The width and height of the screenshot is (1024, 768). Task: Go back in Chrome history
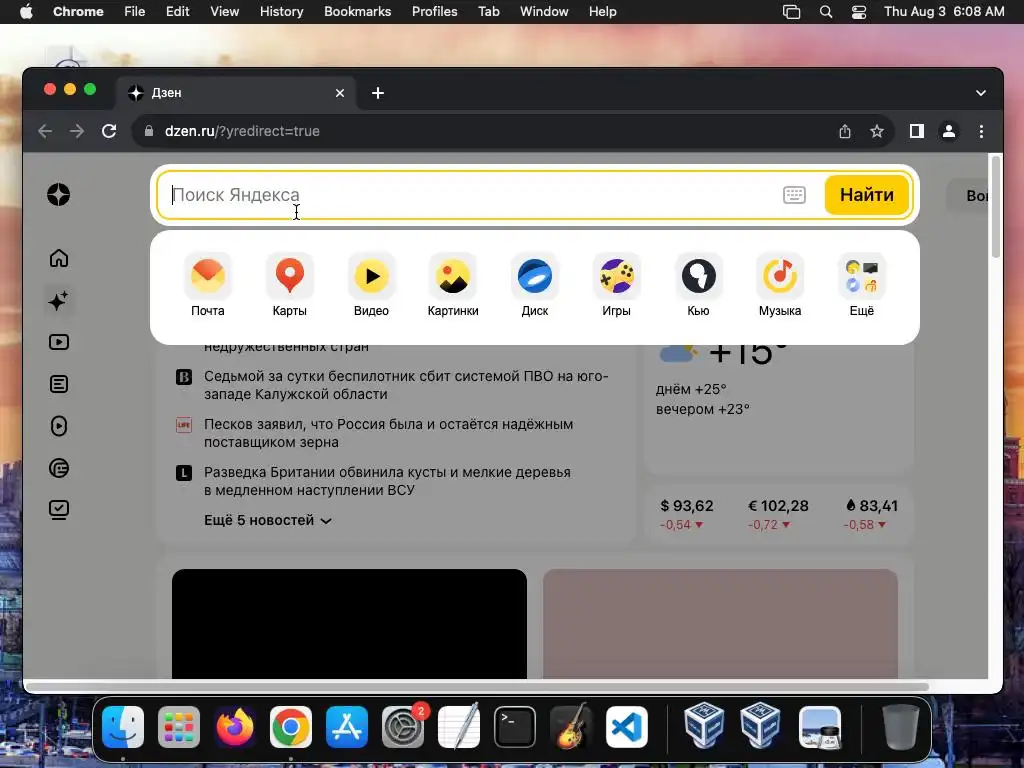coord(45,131)
